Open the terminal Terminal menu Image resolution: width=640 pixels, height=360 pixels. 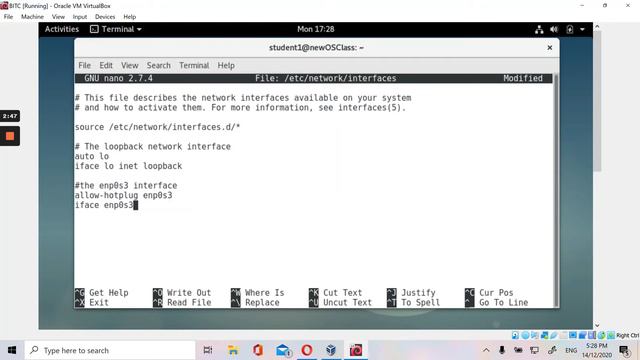[194, 65]
